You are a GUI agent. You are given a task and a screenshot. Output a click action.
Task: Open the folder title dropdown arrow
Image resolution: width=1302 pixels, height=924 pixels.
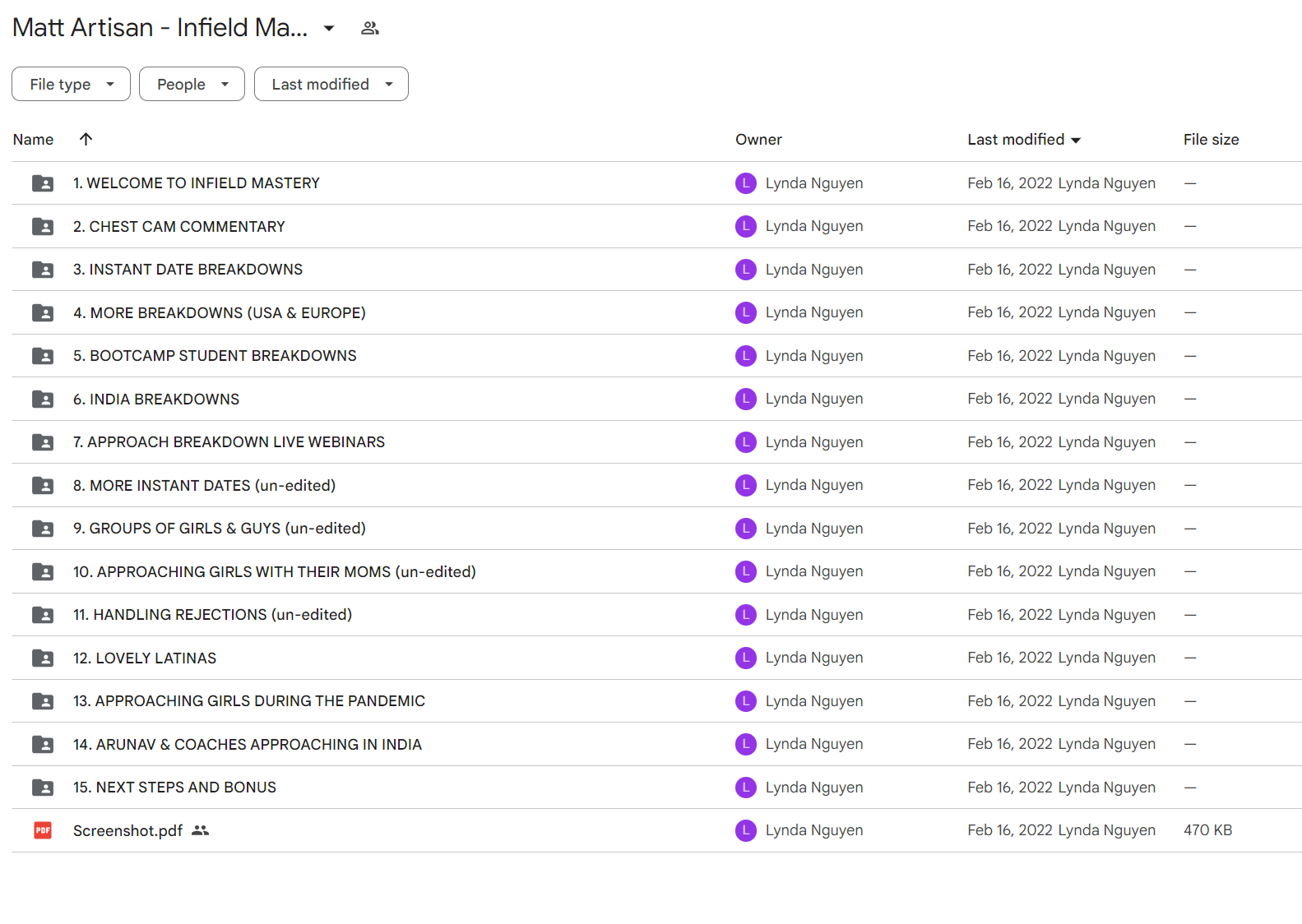pyautogui.click(x=329, y=28)
